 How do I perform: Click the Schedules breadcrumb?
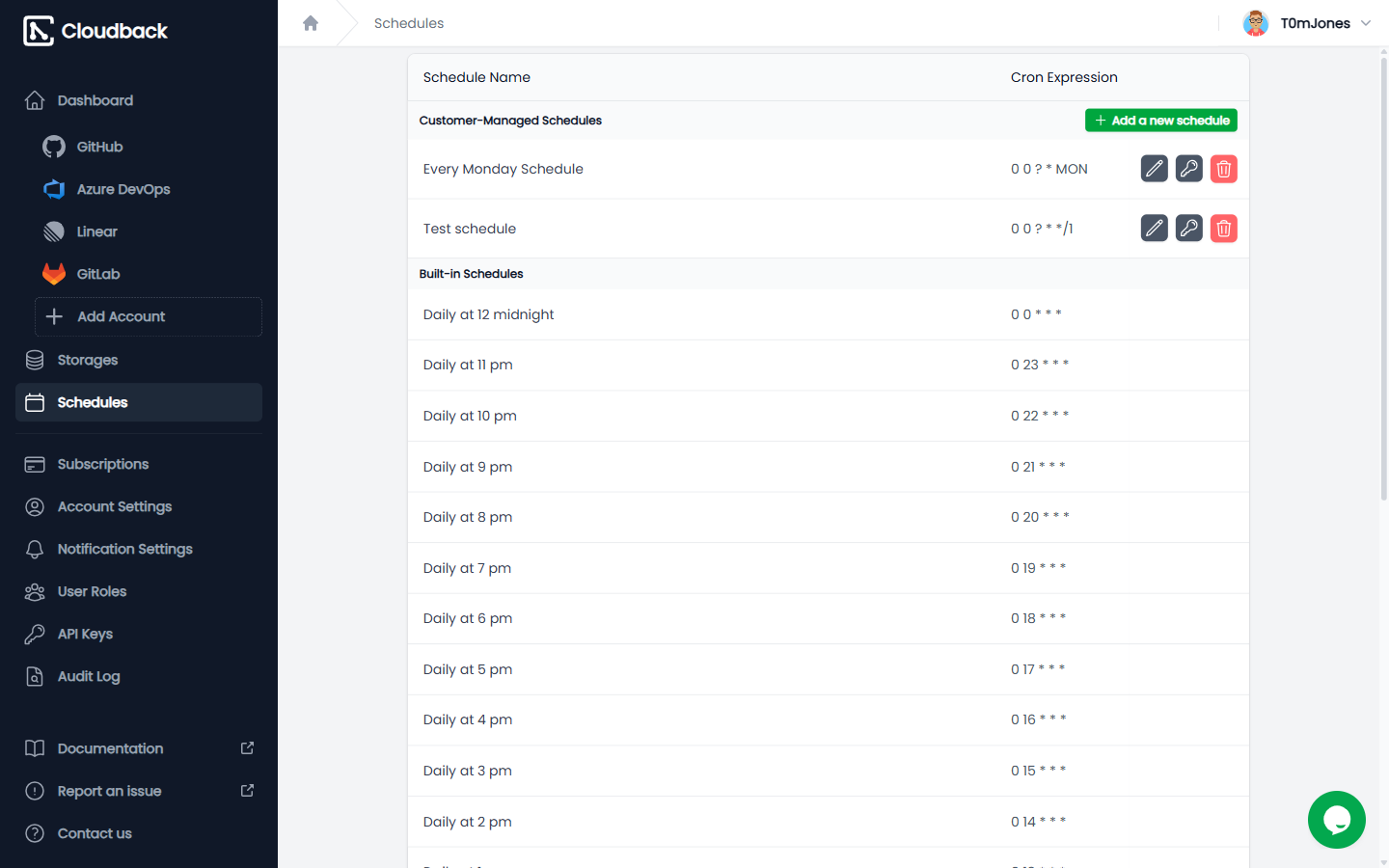[409, 23]
